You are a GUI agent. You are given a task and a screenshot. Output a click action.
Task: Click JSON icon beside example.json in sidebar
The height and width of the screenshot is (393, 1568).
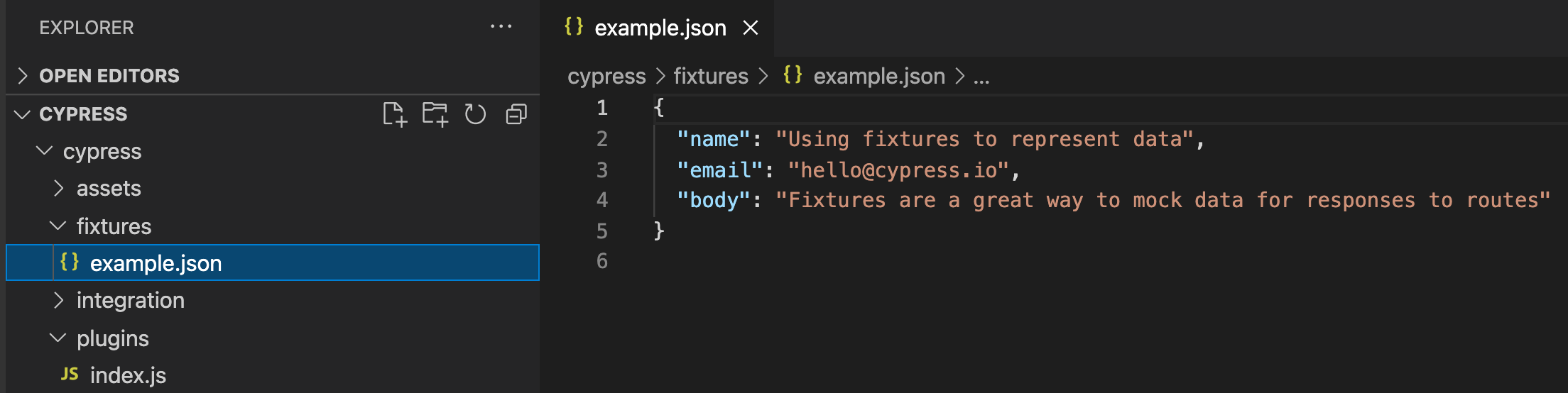tap(70, 262)
